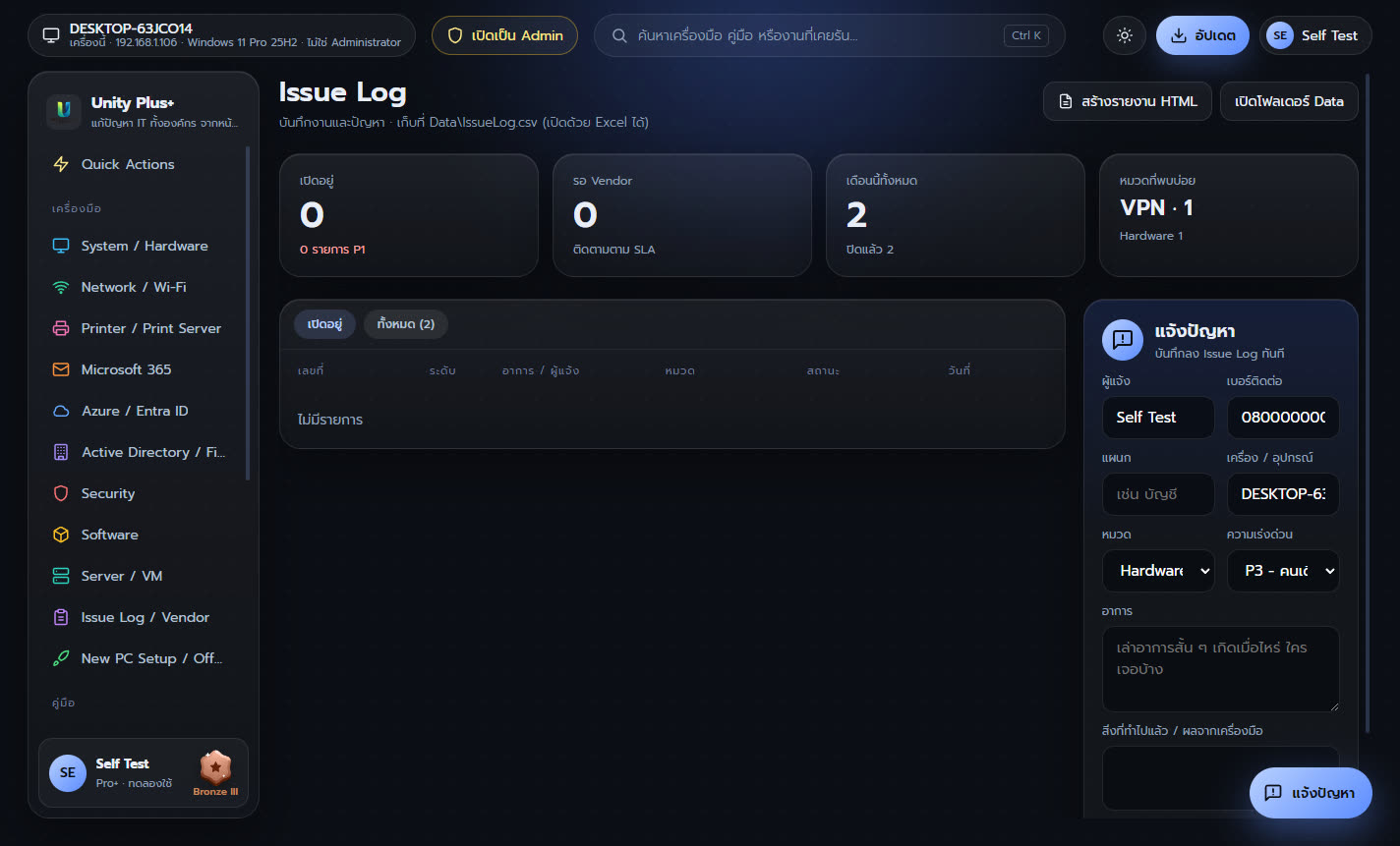Screen dimensions: 1400x846
Task: Open System / Hardware monitor icon
Action: click(61, 246)
